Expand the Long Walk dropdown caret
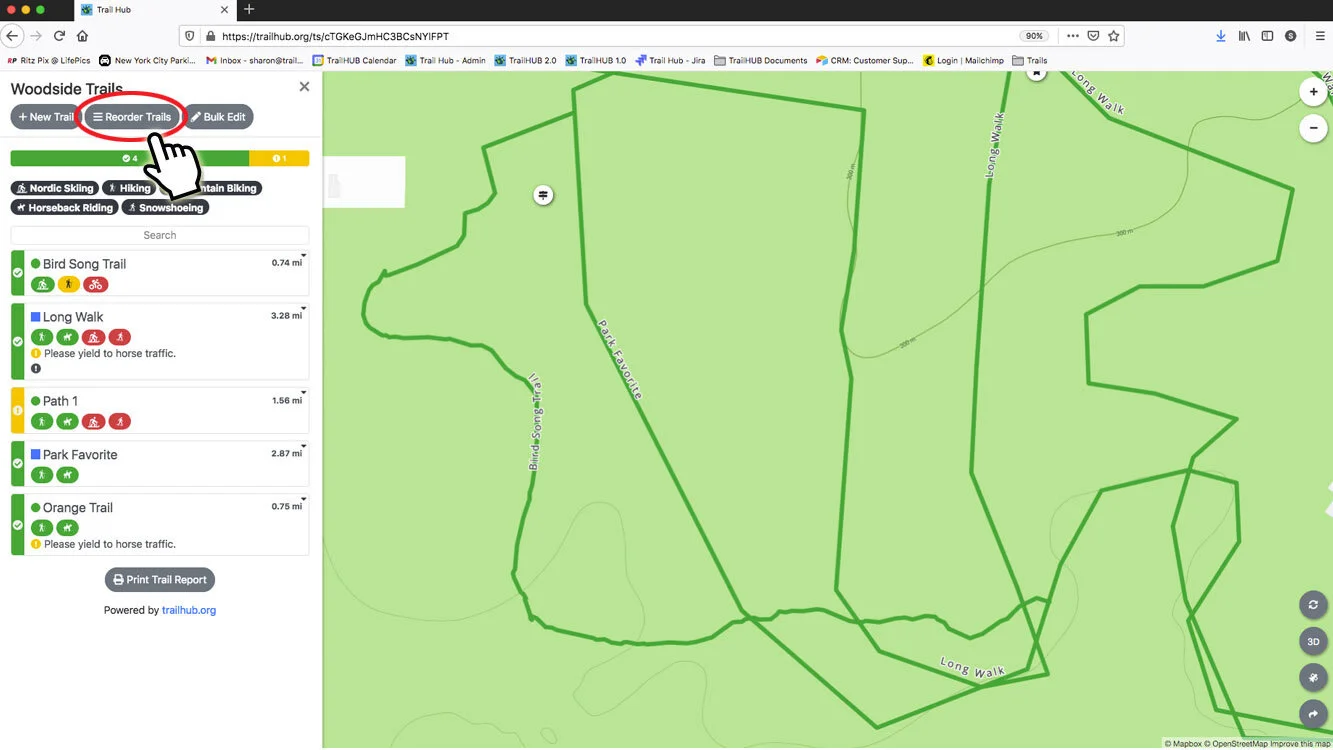 (x=304, y=309)
